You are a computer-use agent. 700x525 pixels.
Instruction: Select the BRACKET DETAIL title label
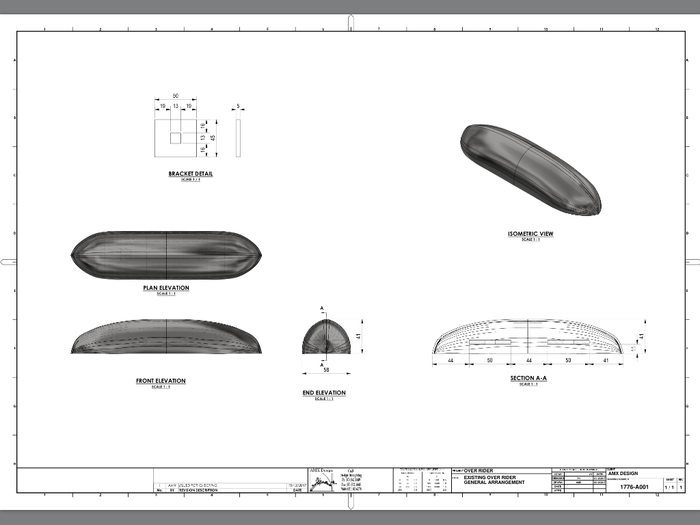point(190,173)
